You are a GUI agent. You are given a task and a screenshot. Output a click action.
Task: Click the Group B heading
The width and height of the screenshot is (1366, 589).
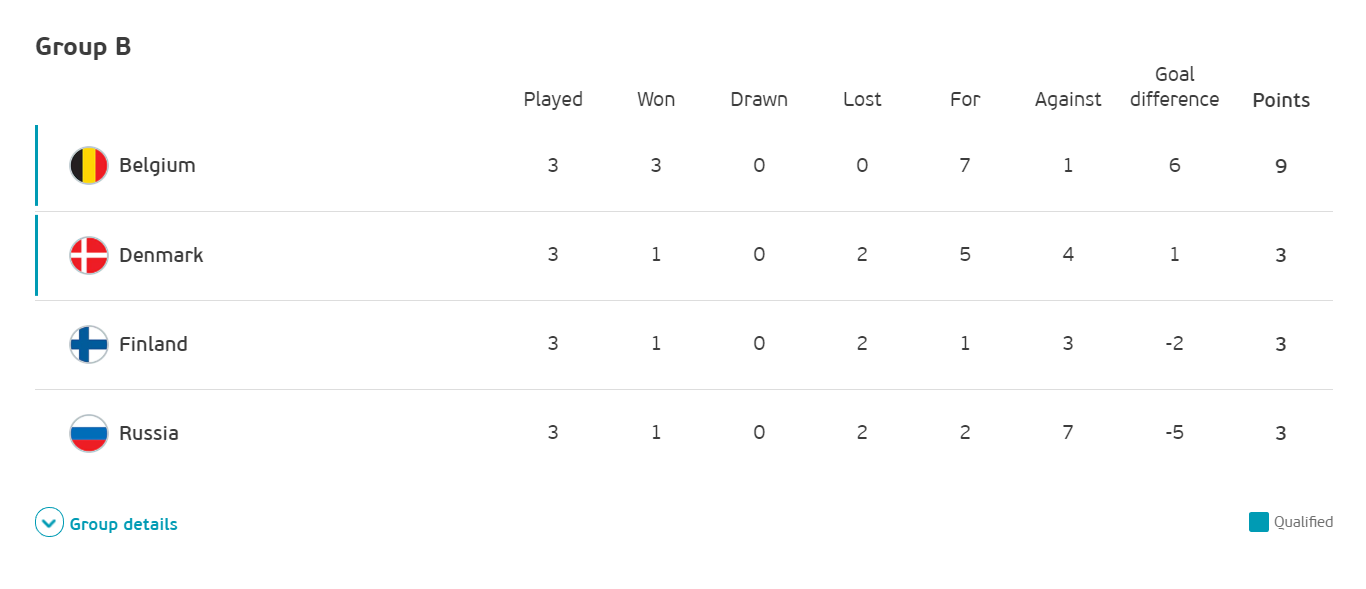[83, 47]
